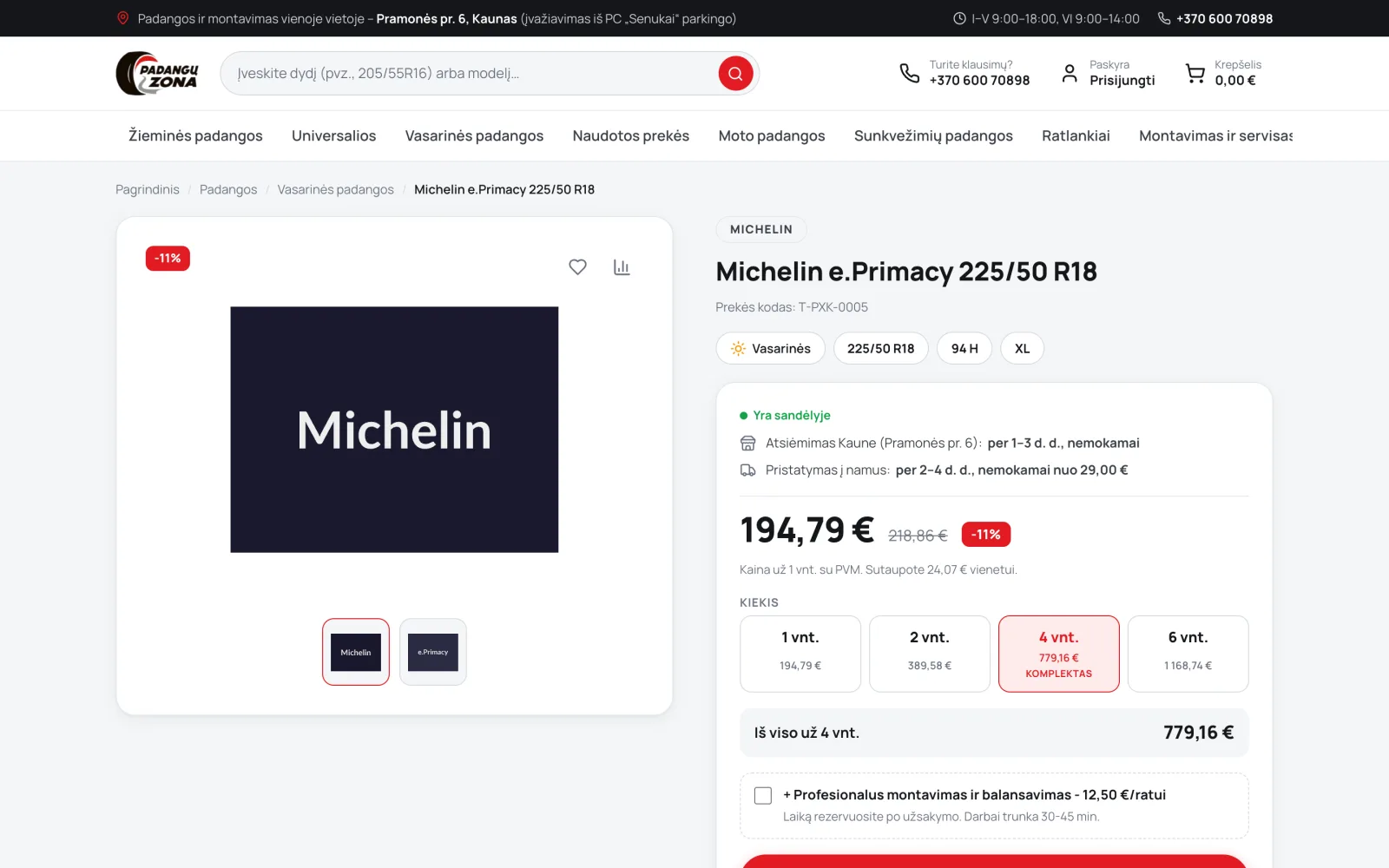Screen dimensions: 1389x868
Task: Select the e.Primacy thumbnail image
Action: pos(433,652)
